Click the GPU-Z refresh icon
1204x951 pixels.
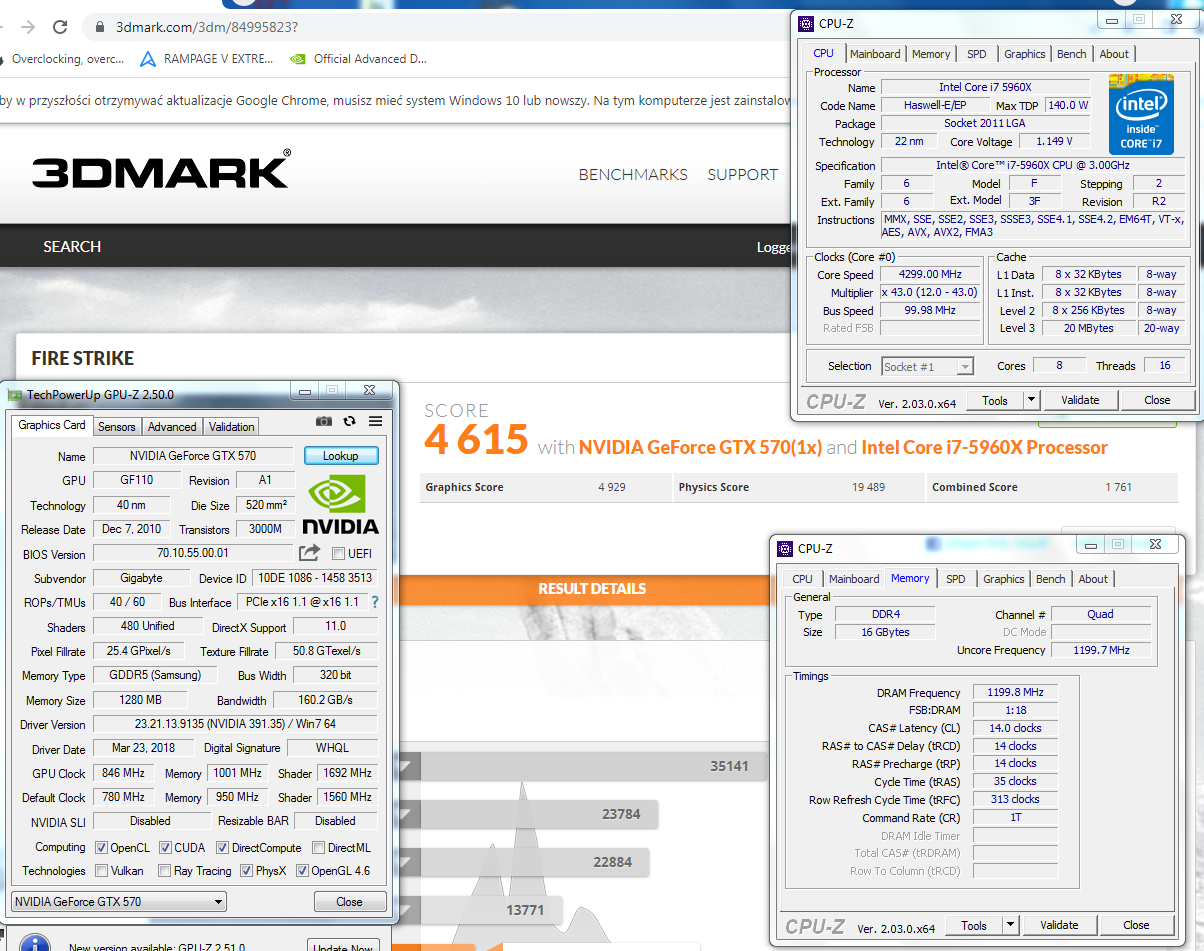pyautogui.click(x=349, y=422)
